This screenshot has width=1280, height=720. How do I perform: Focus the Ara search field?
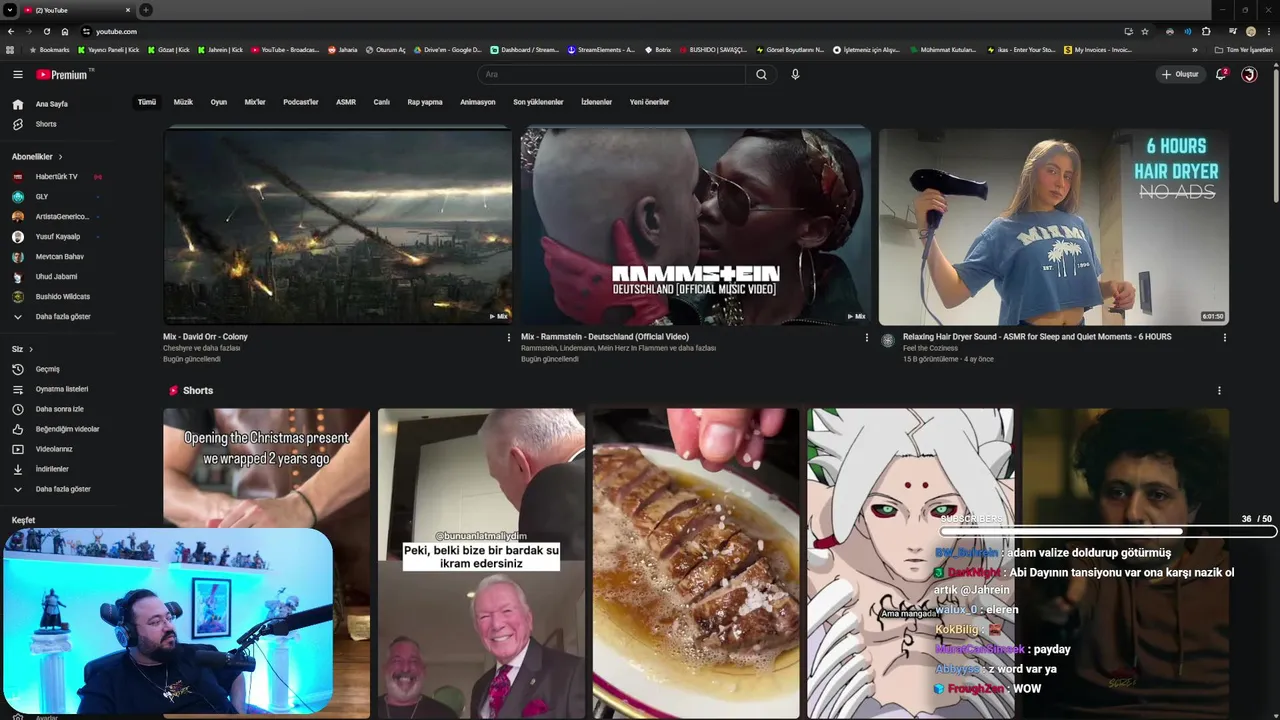tap(611, 74)
